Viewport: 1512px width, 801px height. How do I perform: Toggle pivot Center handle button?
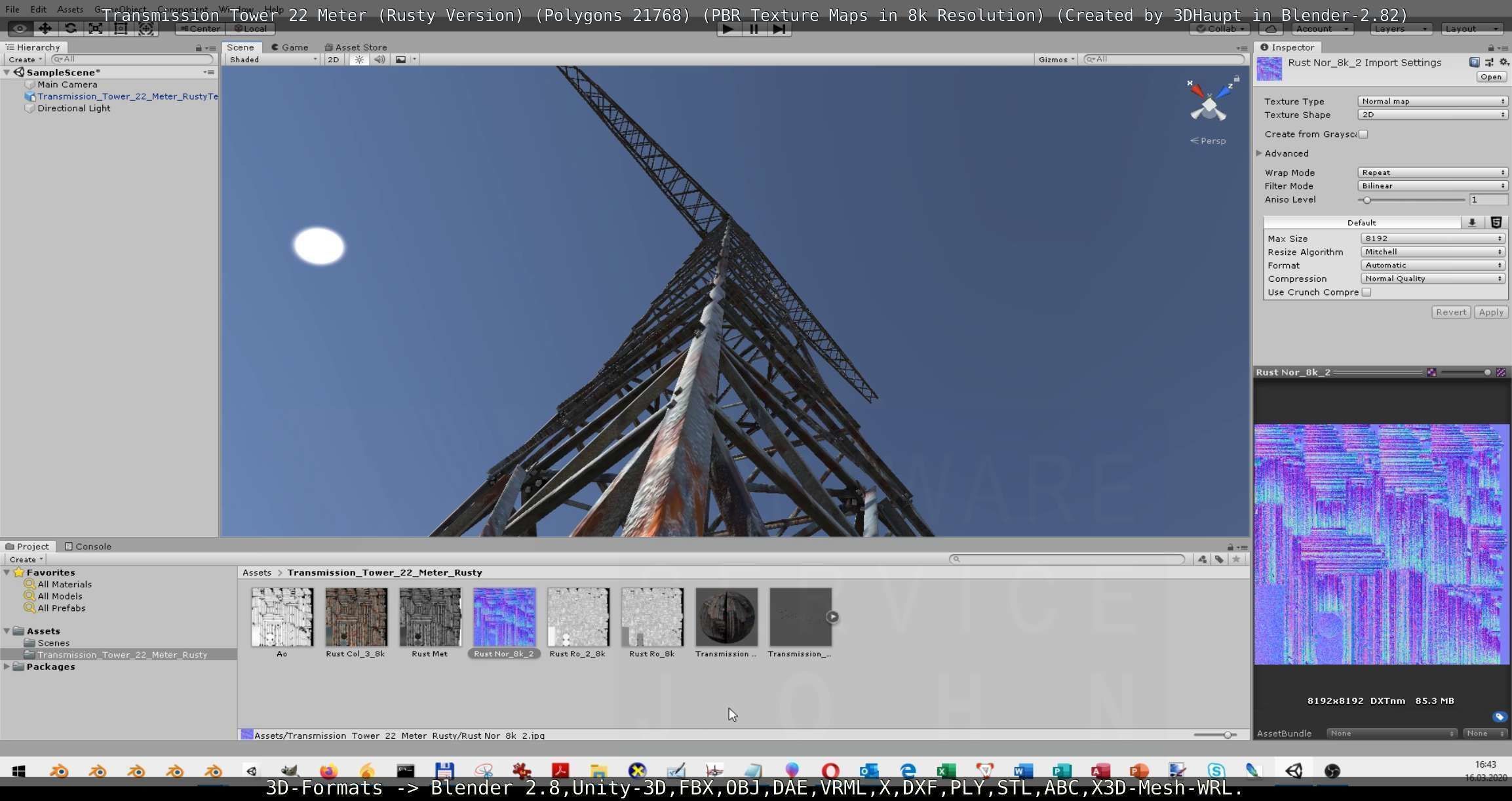[x=201, y=29]
